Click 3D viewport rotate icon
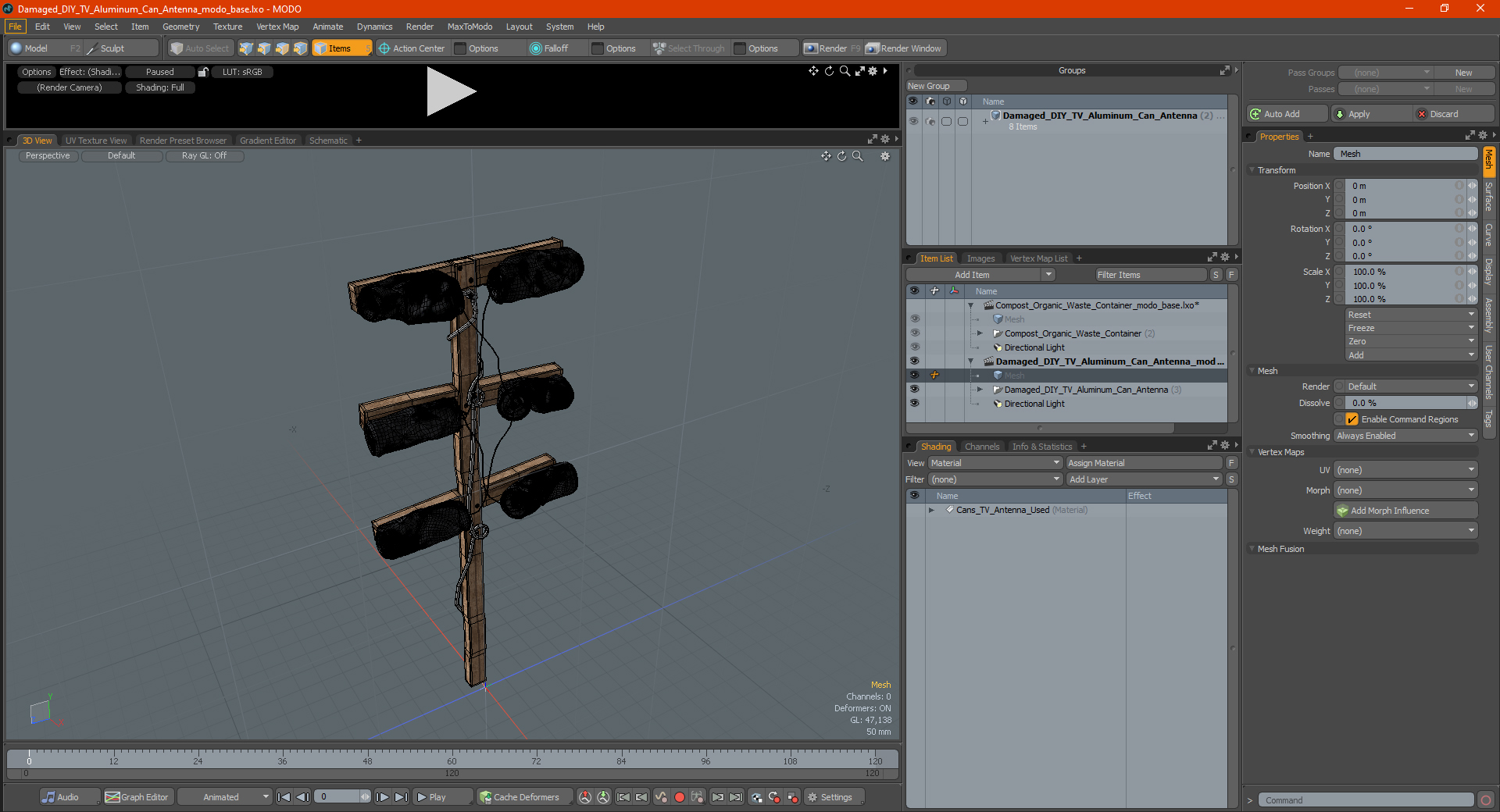Screen dimensions: 1500x812 842,156
